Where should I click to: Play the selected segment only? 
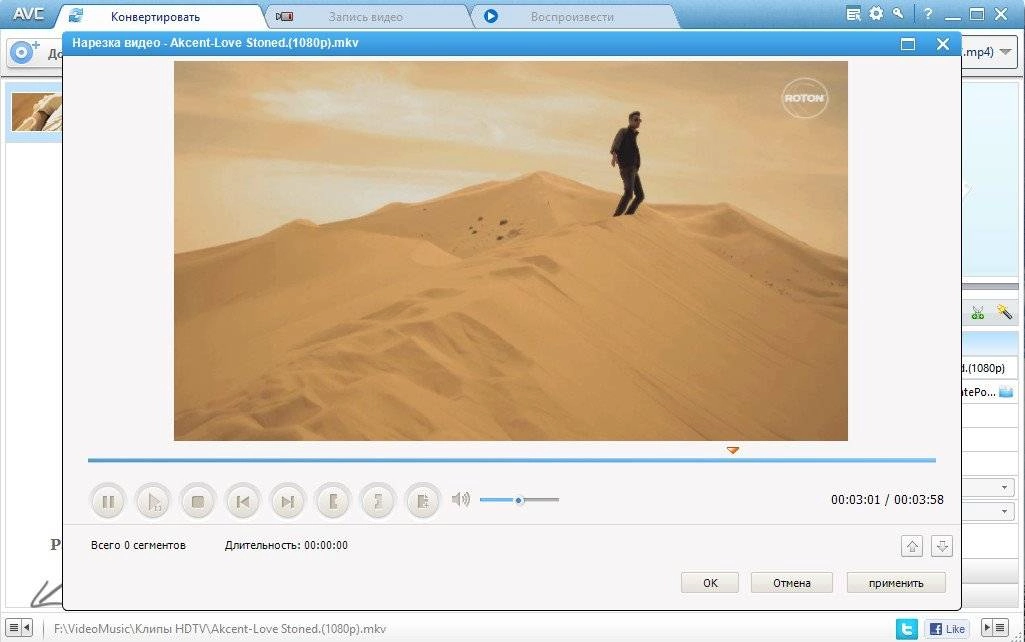tap(153, 502)
